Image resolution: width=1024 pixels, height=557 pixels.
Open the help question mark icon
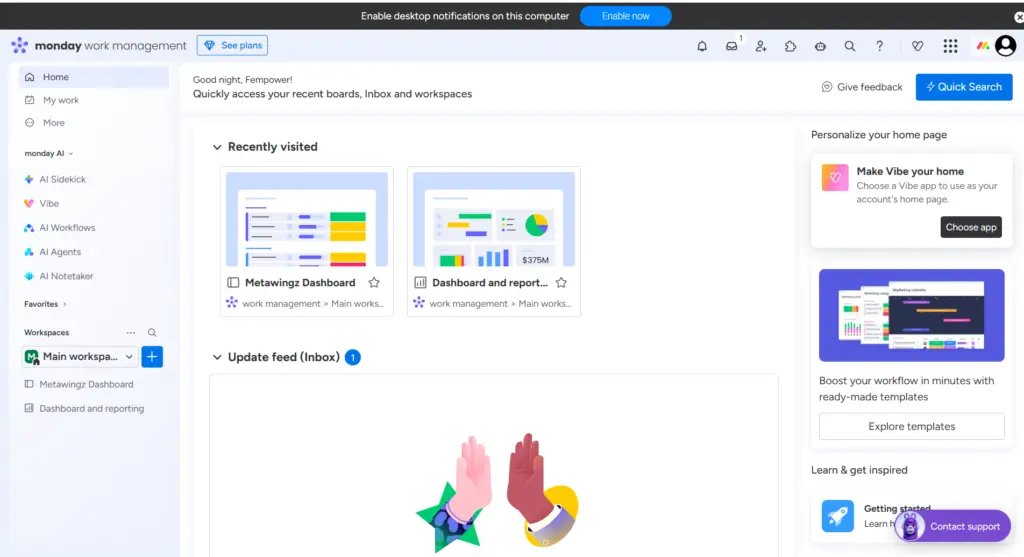click(880, 46)
